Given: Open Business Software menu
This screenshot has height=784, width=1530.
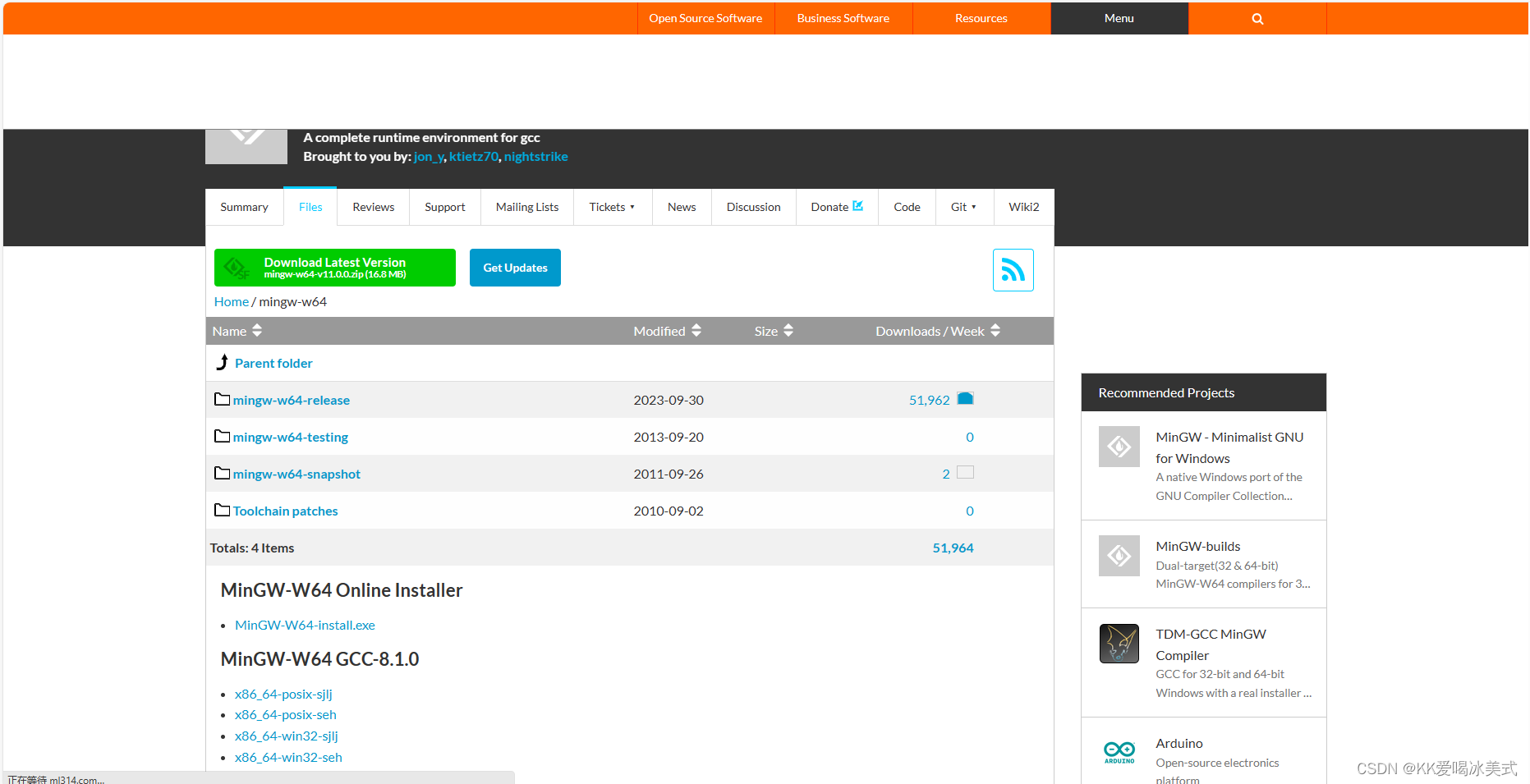Looking at the screenshot, I should point(843,18).
